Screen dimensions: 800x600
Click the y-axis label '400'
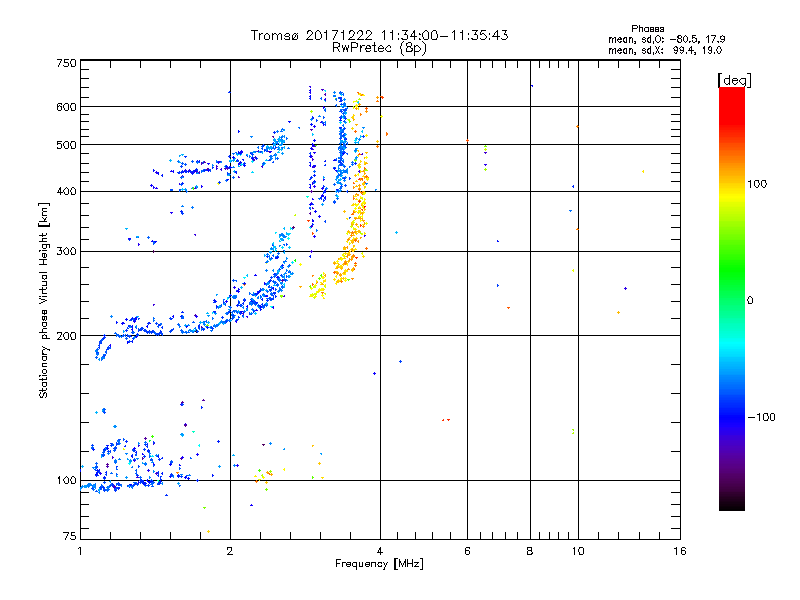coord(66,192)
